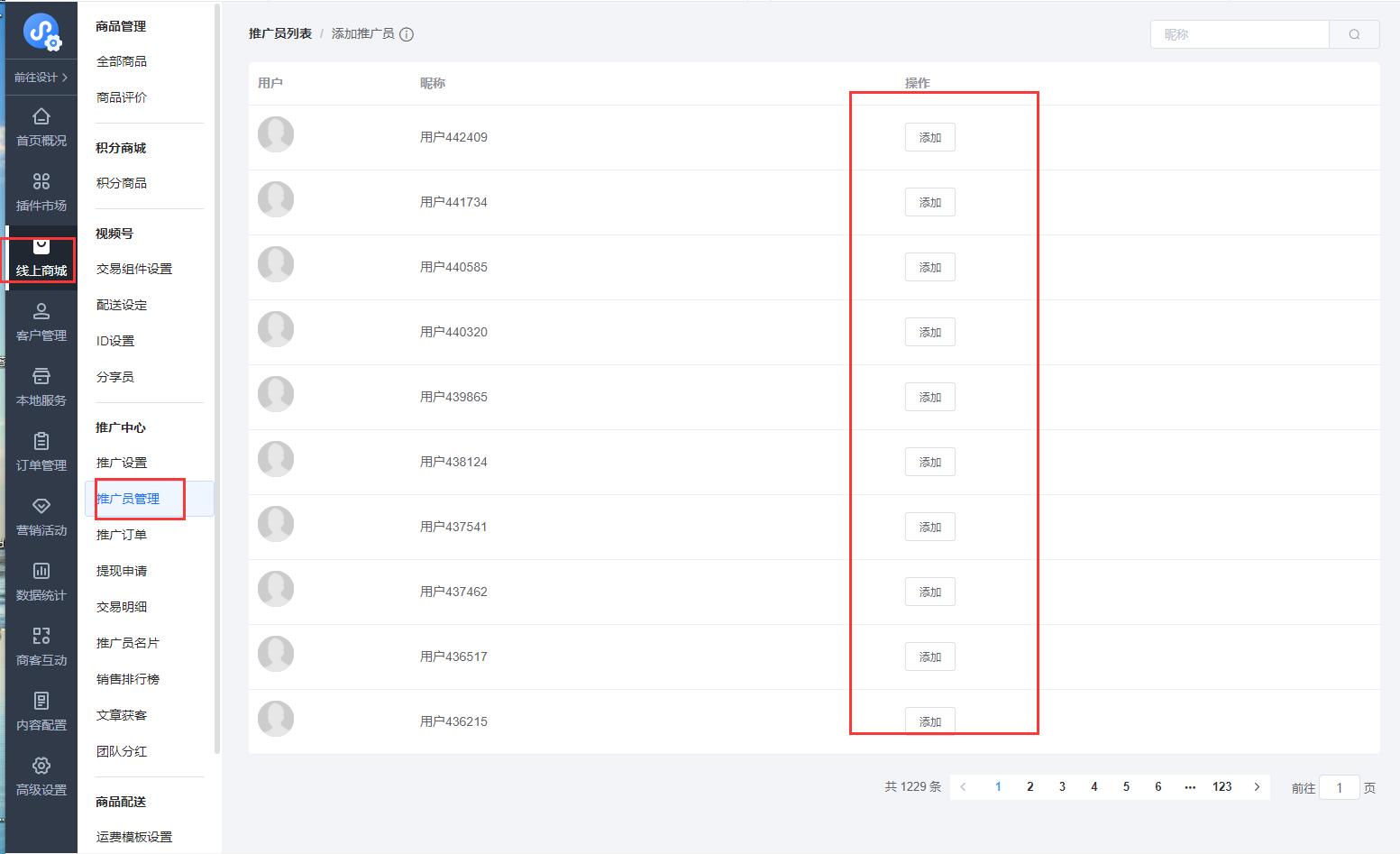
Task: Open 推广设置 in the side menu
Action: [122, 463]
